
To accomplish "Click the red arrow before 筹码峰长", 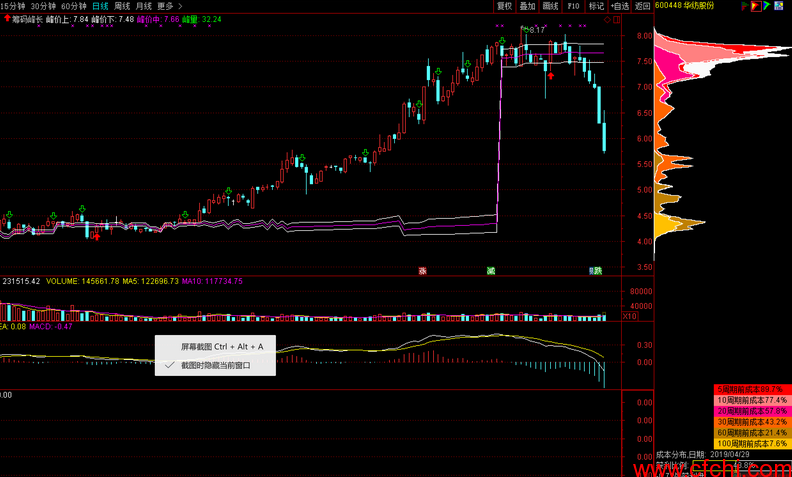I will [7, 19].
